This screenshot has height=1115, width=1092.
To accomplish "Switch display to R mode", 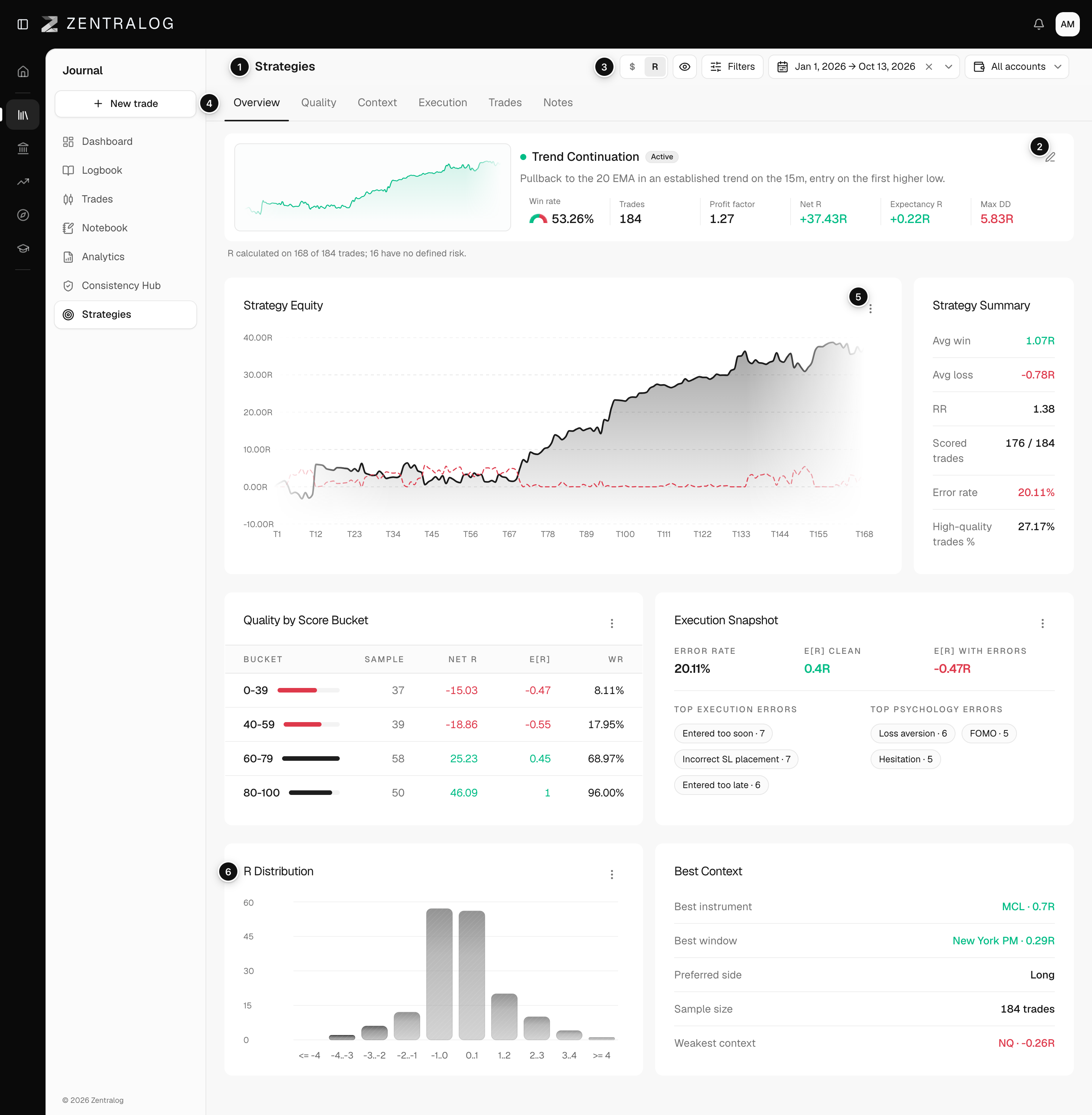I will (x=655, y=67).
